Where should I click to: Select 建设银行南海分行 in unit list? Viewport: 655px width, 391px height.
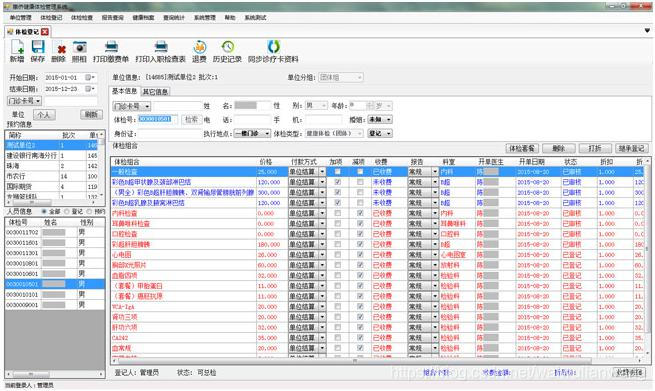point(51,155)
